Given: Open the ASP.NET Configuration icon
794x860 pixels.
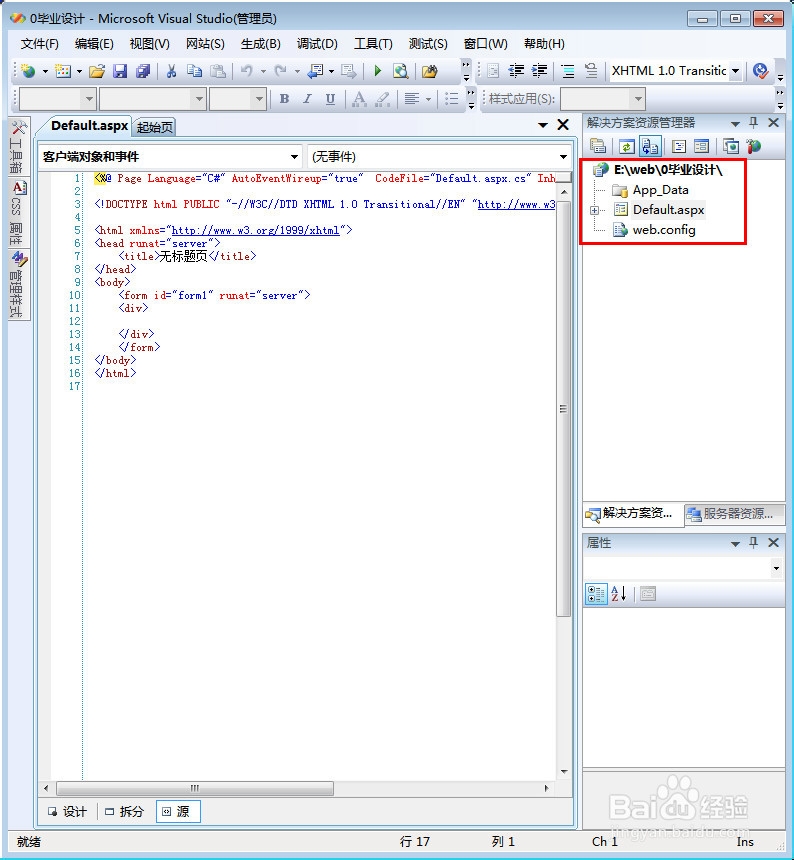Looking at the screenshot, I should point(755,146).
